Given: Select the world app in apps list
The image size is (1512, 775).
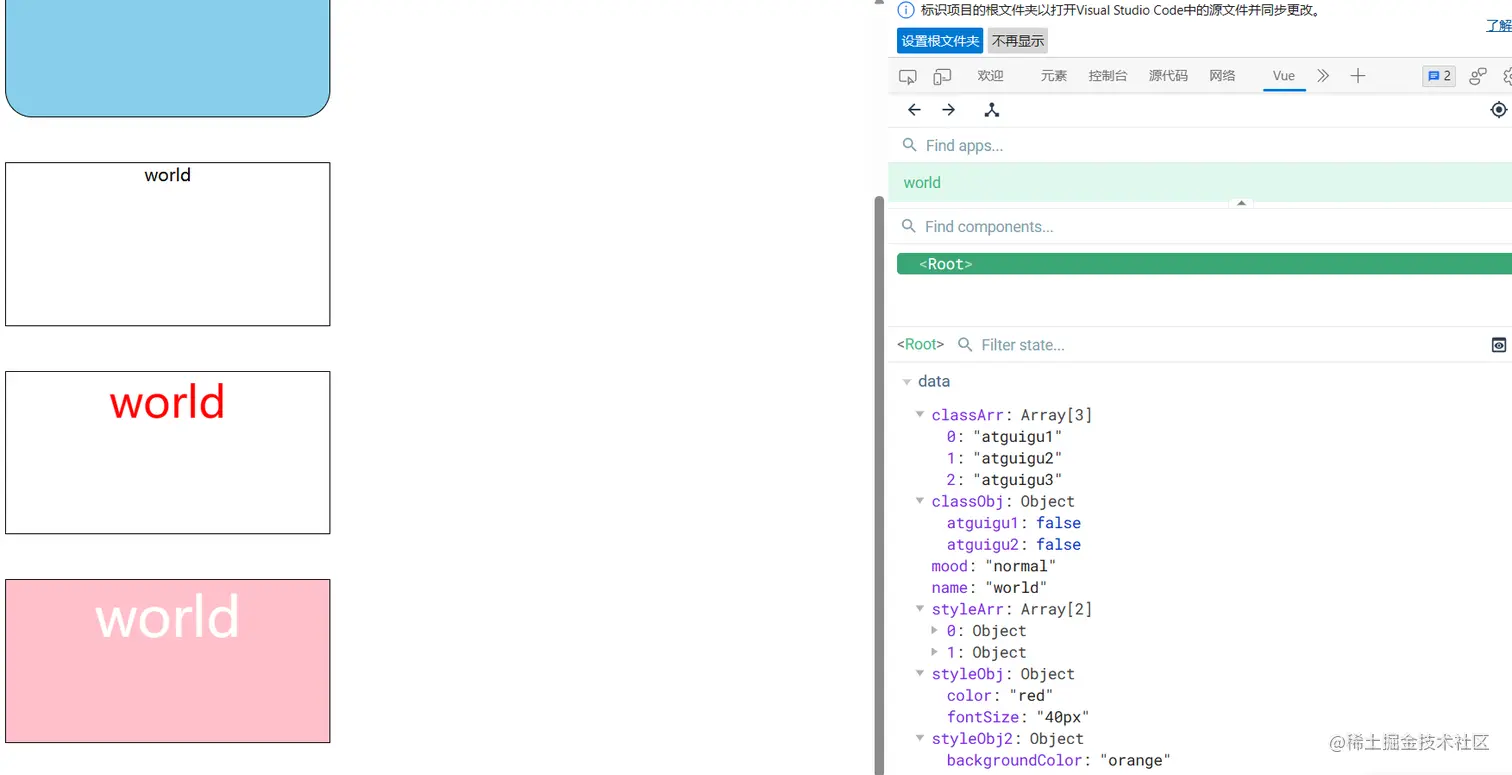Looking at the screenshot, I should pyautogui.click(x=1200, y=183).
